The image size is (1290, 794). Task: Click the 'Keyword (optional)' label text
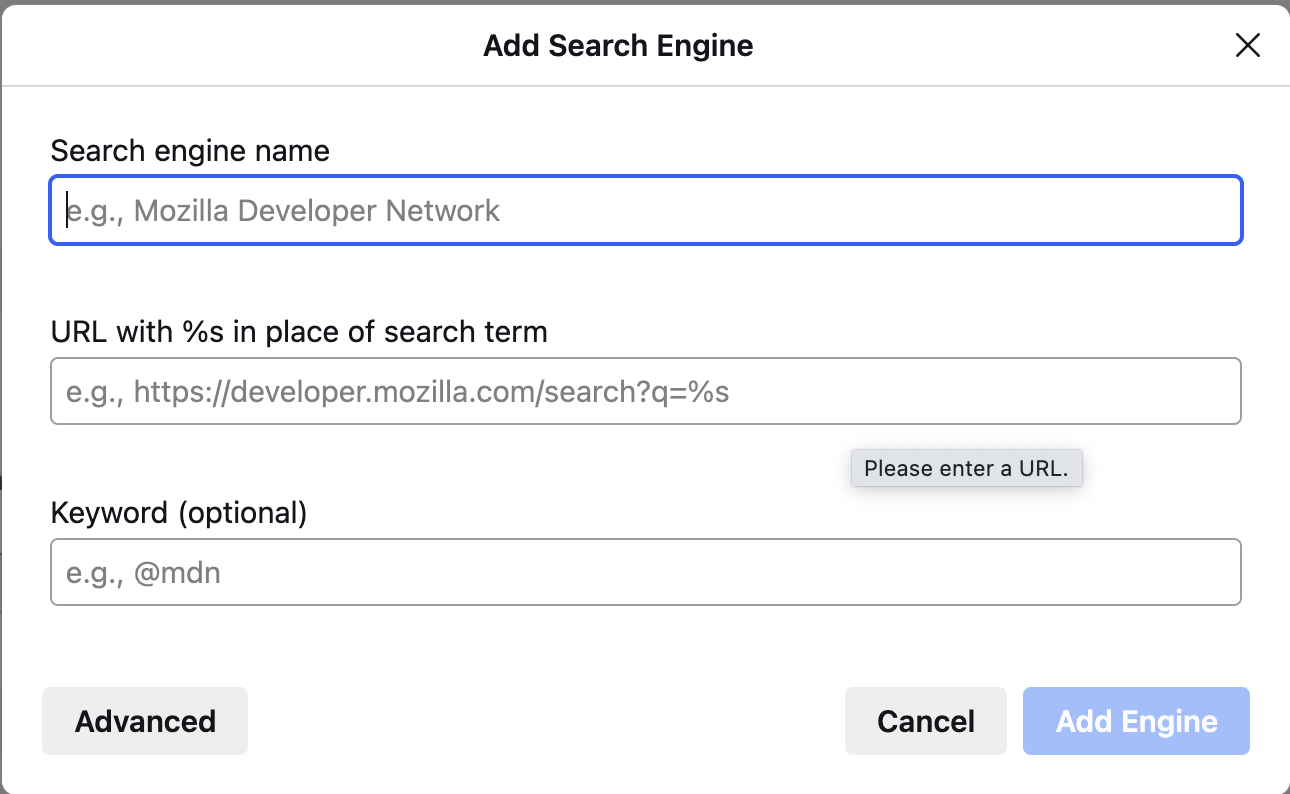tap(179, 513)
